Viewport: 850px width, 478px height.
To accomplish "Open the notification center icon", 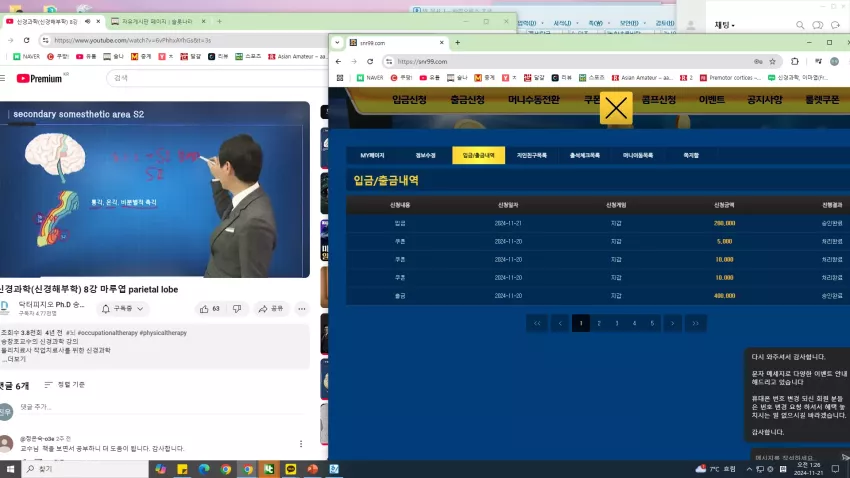I will pos(835,469).
